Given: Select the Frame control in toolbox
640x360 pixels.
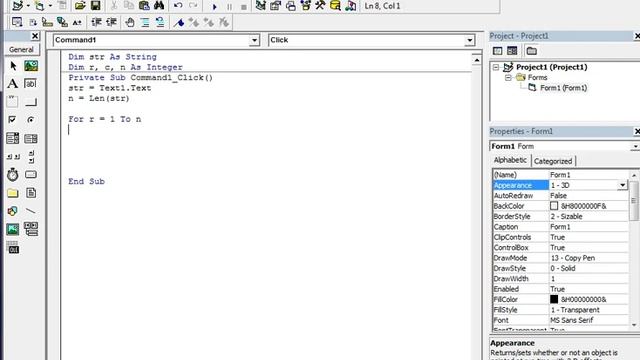Looking at the screenshot, I should tap(13, 101).
